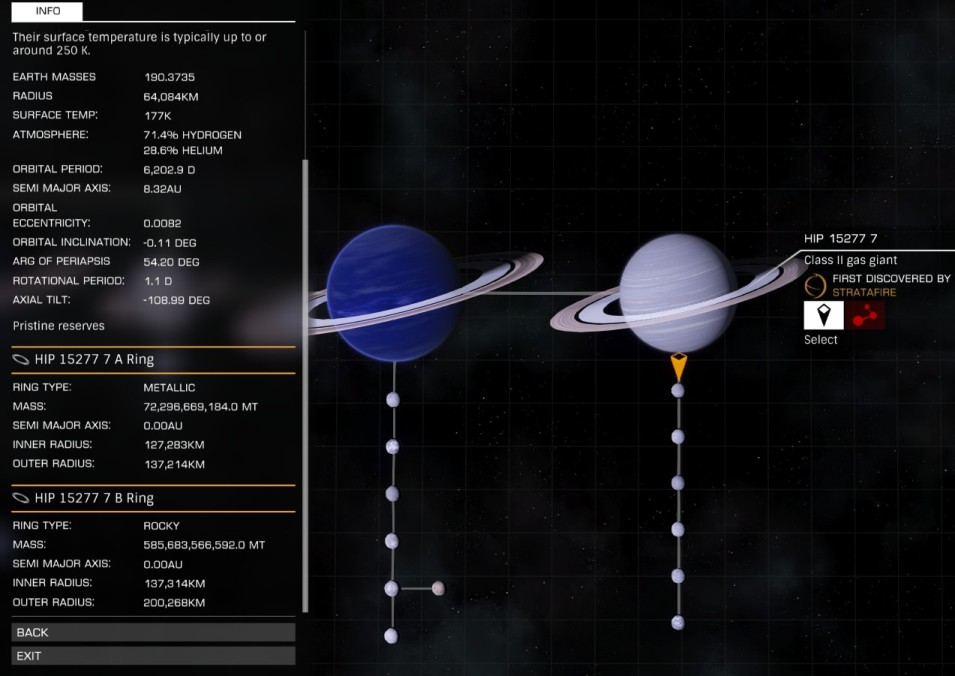
Task: Click the HIP 15277 7 A Ring header
Action: tap(153, 359)
